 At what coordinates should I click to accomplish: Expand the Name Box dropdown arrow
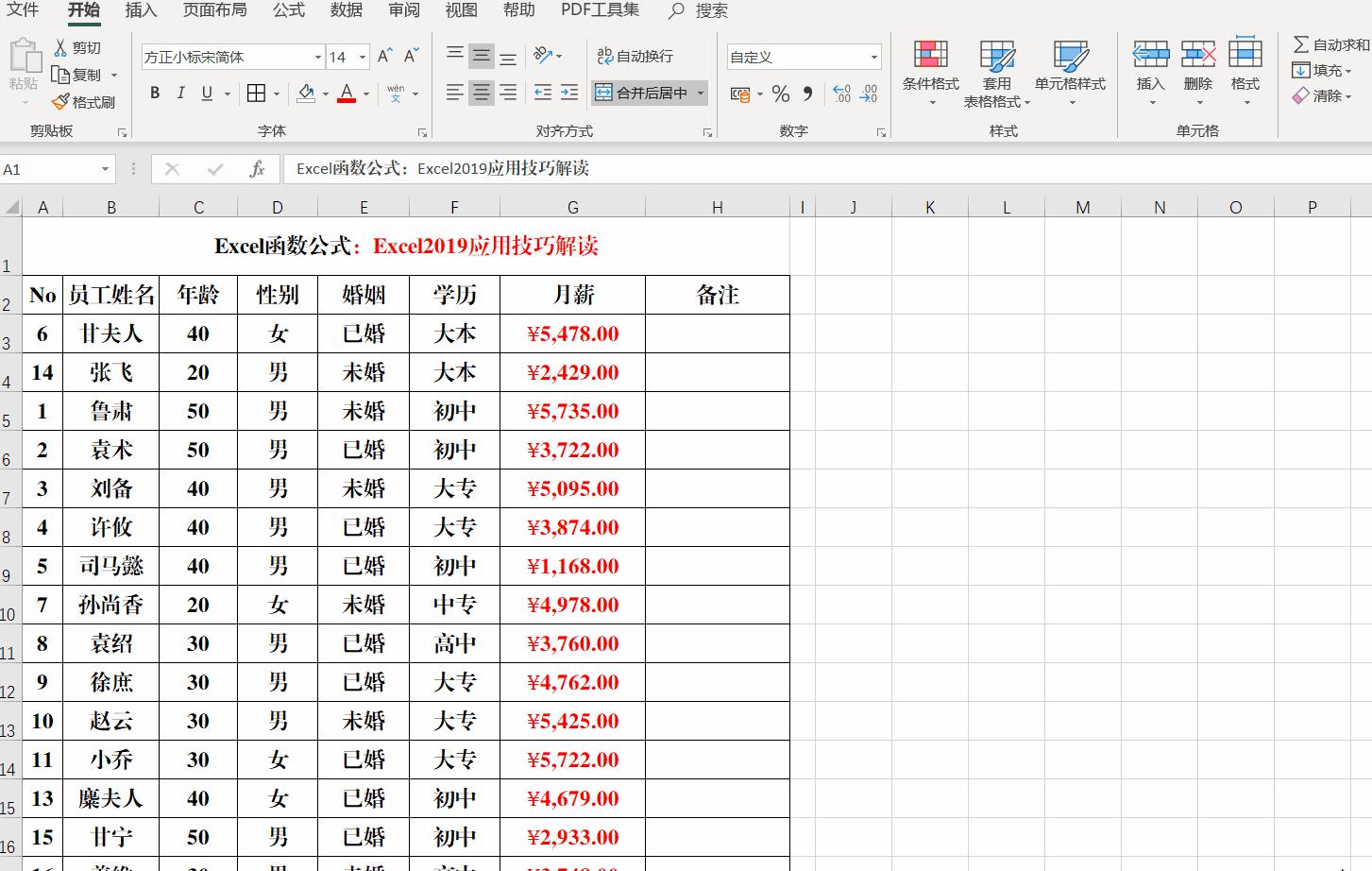click(x=105, y=169)
